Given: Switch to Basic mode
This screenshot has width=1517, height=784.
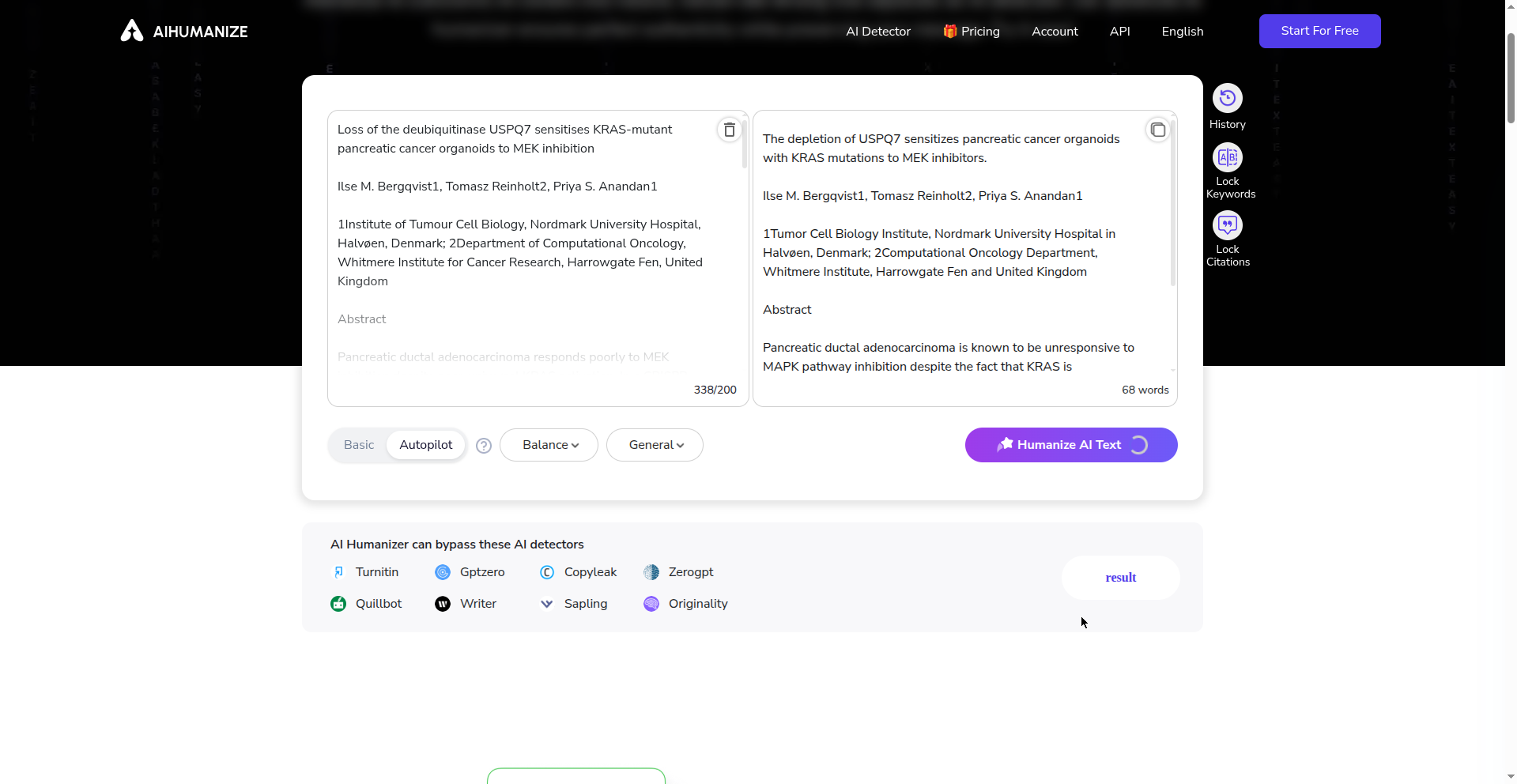Looking at the screenshot, I should [359, 445].
